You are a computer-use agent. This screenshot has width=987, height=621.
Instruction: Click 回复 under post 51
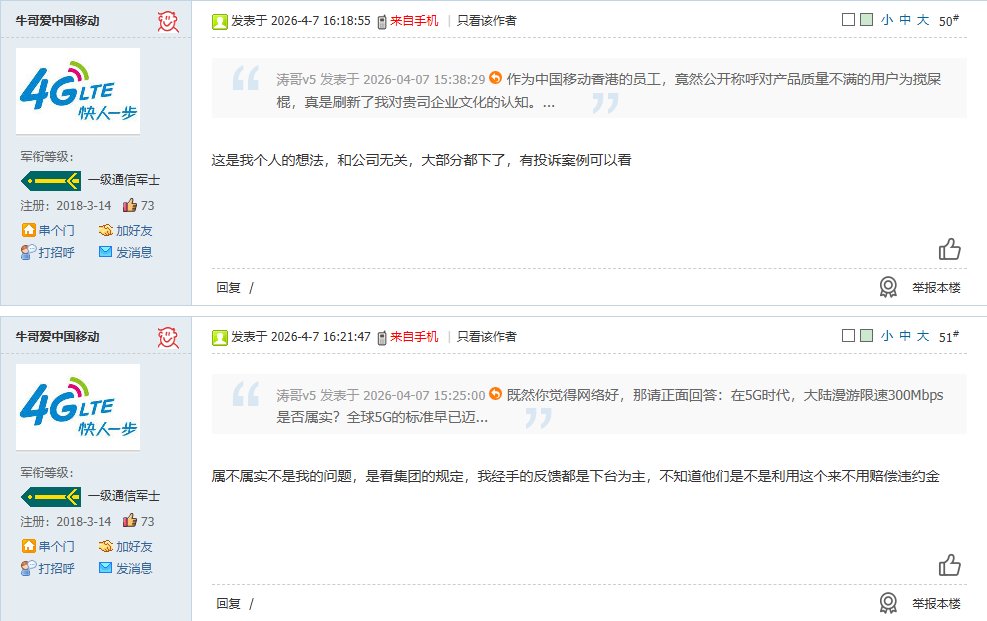point(228,603)
